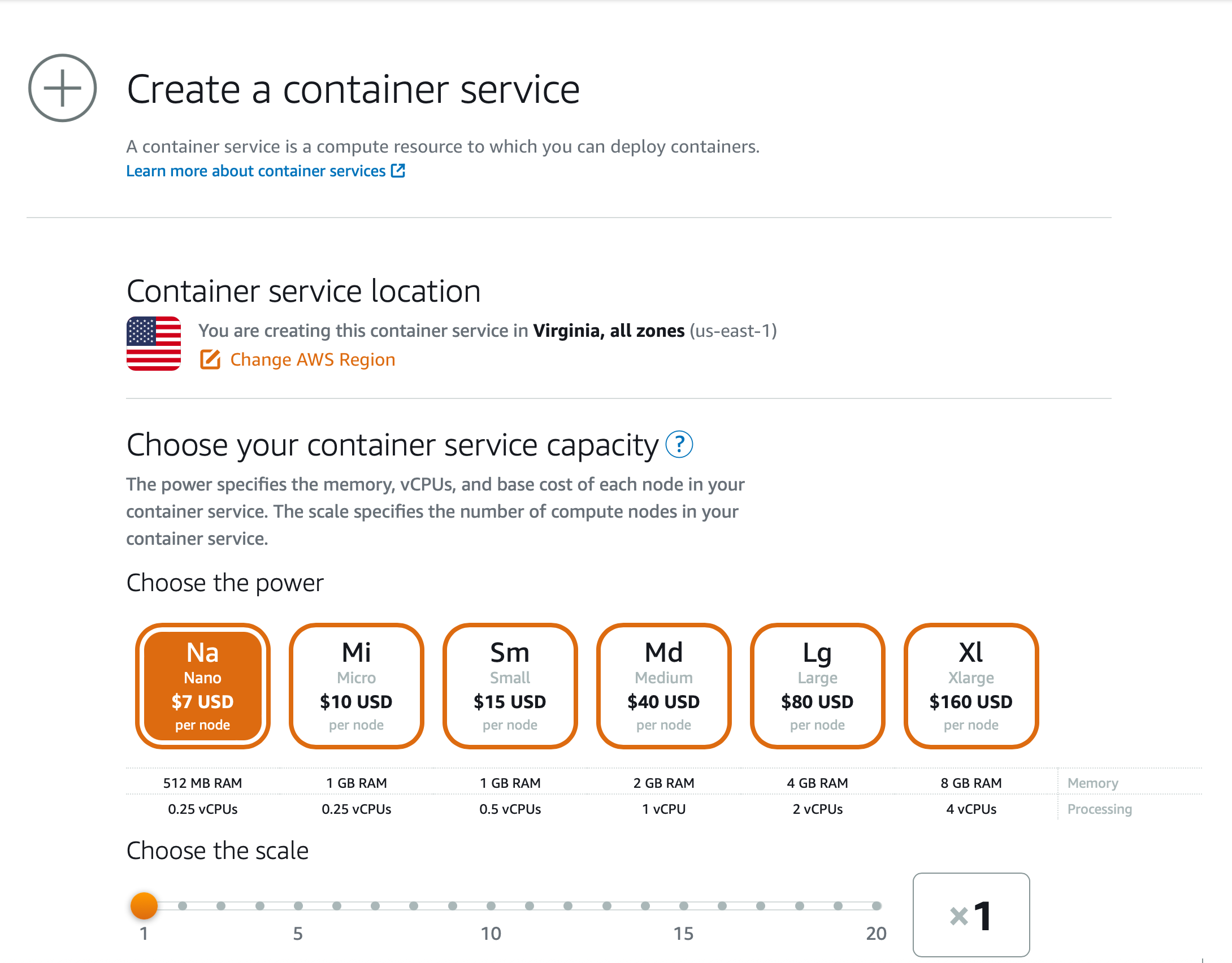Screen dimensions: 1232x963
Task: Click the Memory row label
Action: click(1093, 783)
